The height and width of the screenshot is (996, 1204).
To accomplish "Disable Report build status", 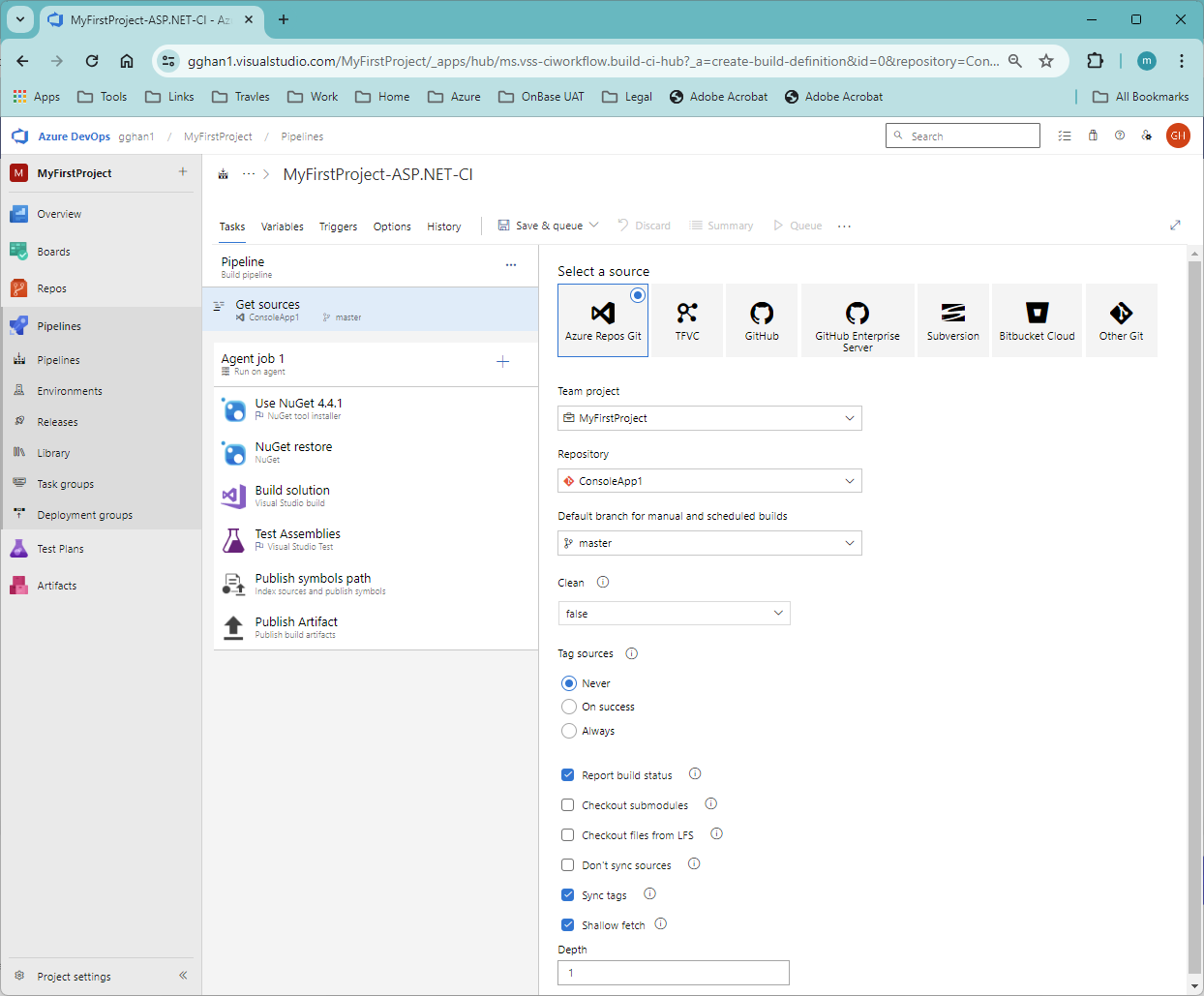I will point(568,774).
